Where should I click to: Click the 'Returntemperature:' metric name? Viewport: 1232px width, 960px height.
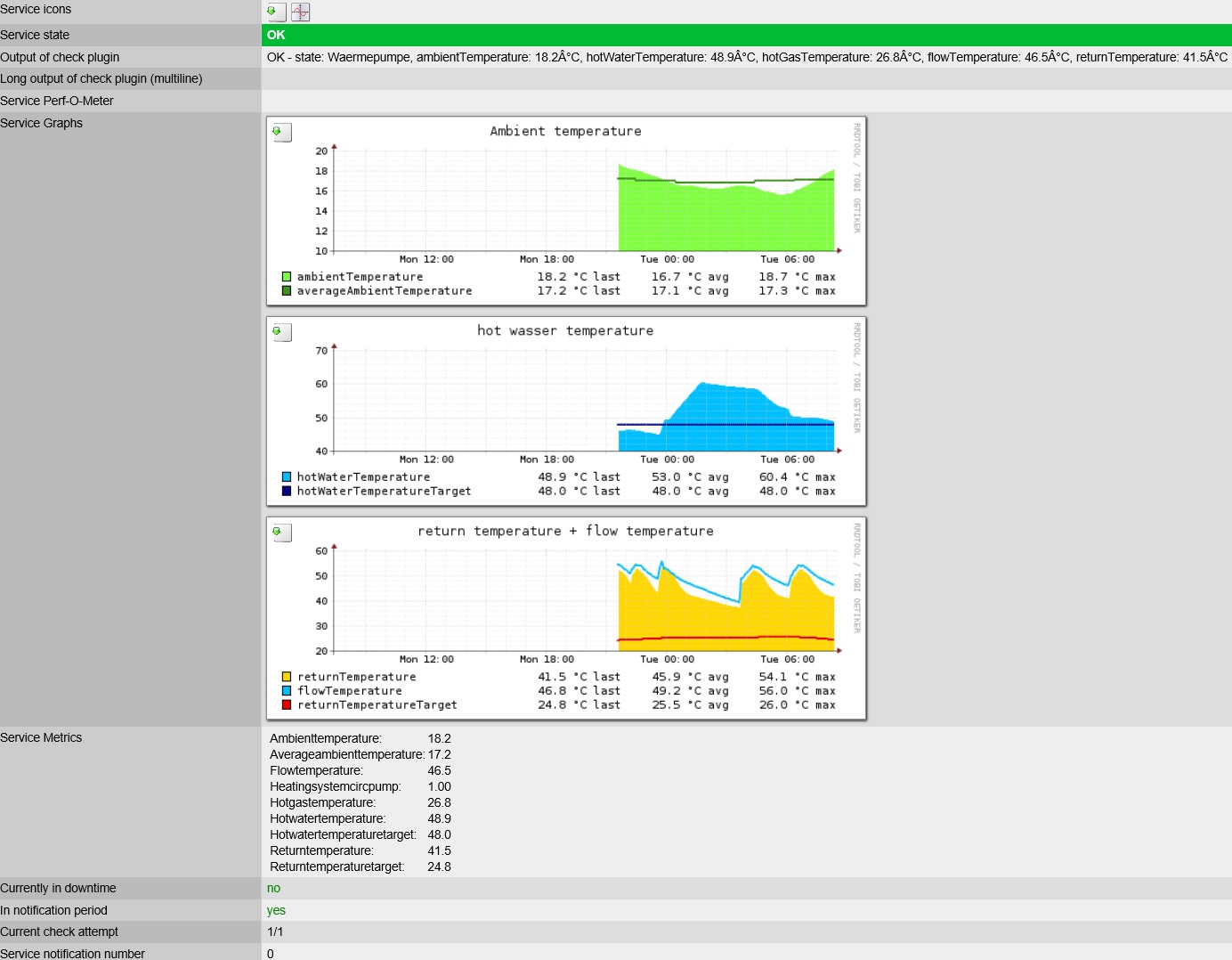(x=321, y=850)
